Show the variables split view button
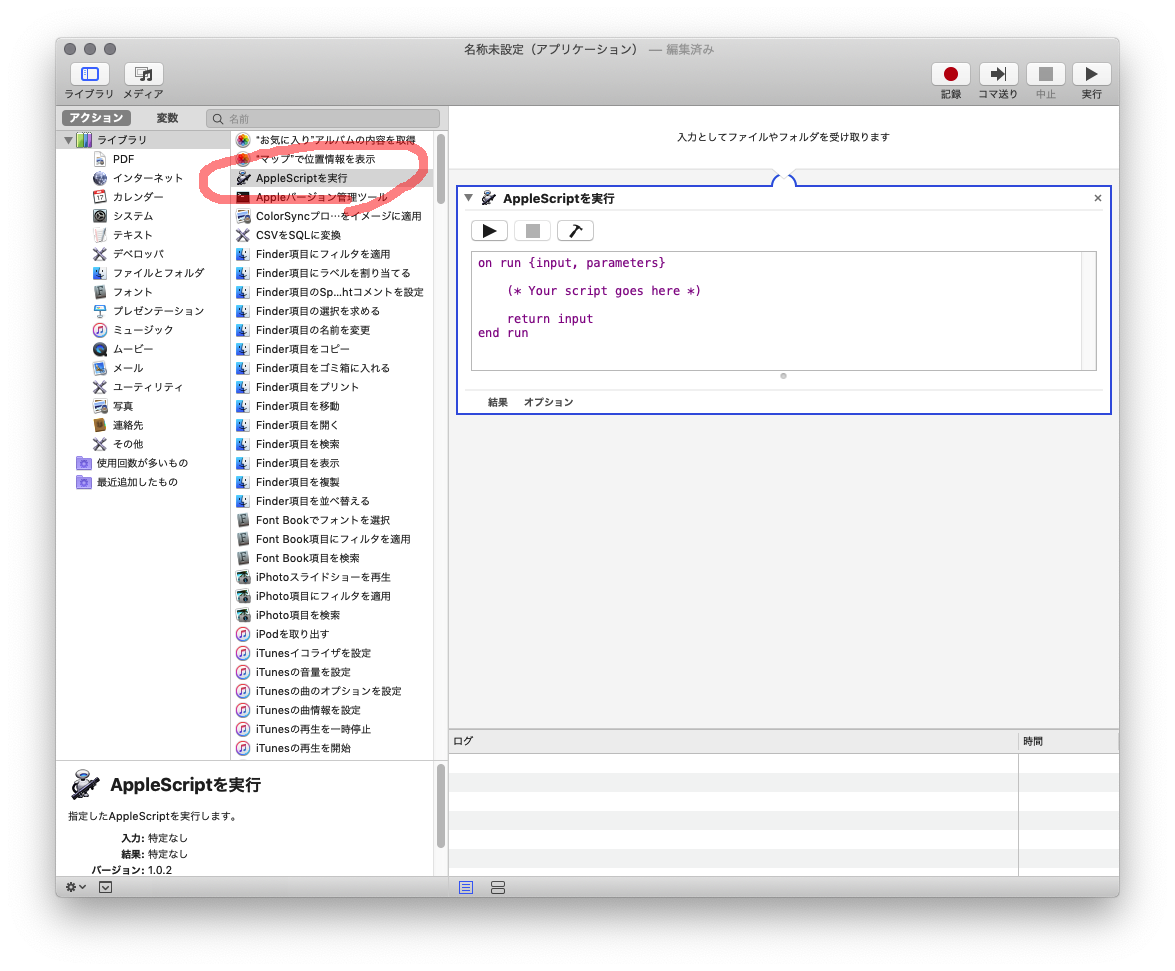 [498, 888]
